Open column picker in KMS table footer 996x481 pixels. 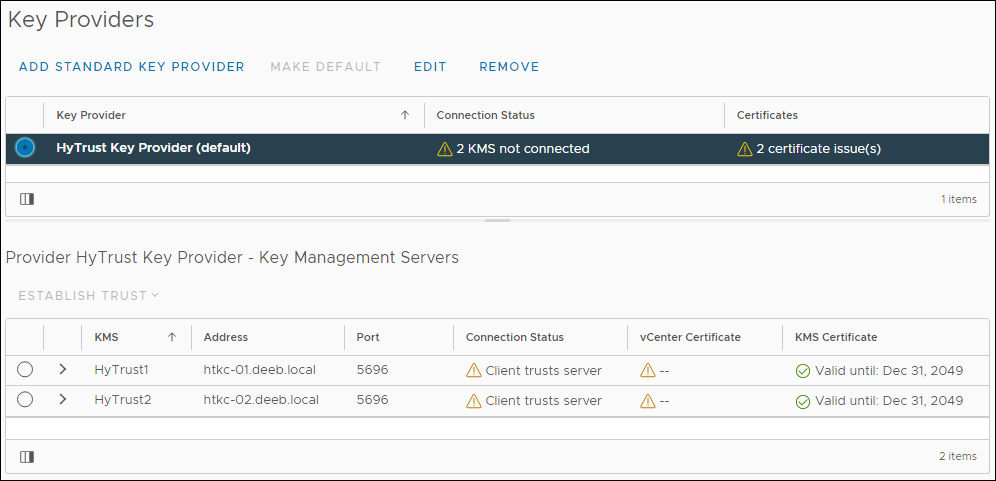tap(27, 457)
